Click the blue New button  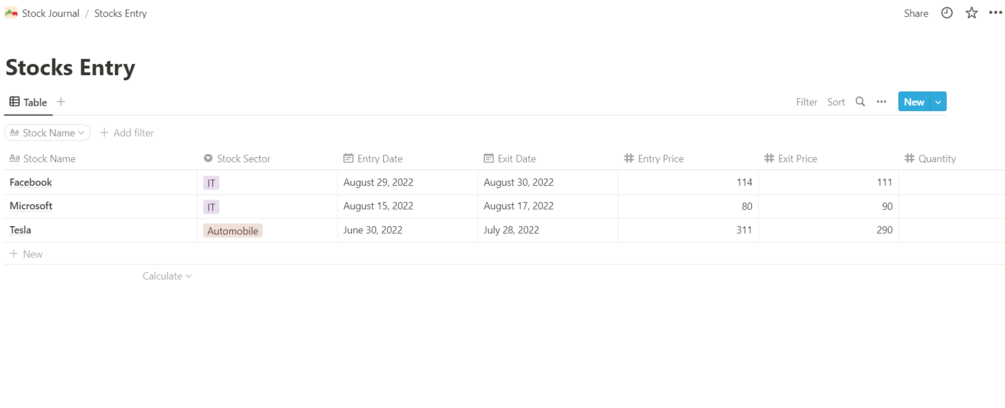[x=913, y=102]
